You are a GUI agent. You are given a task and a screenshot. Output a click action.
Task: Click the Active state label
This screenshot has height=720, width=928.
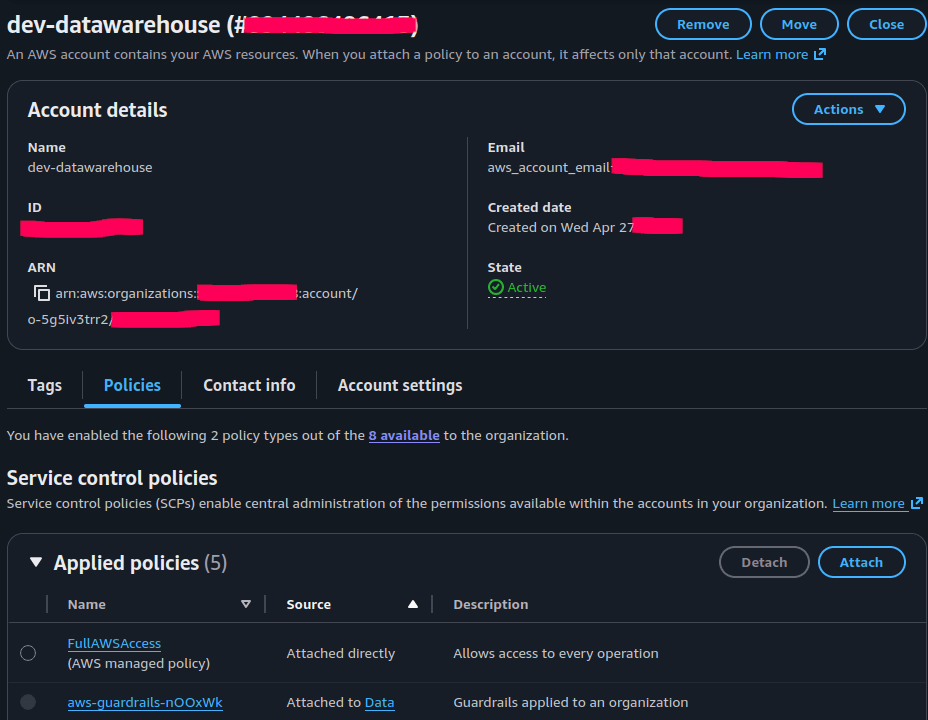pyautogui.click(x=527, y=288)
